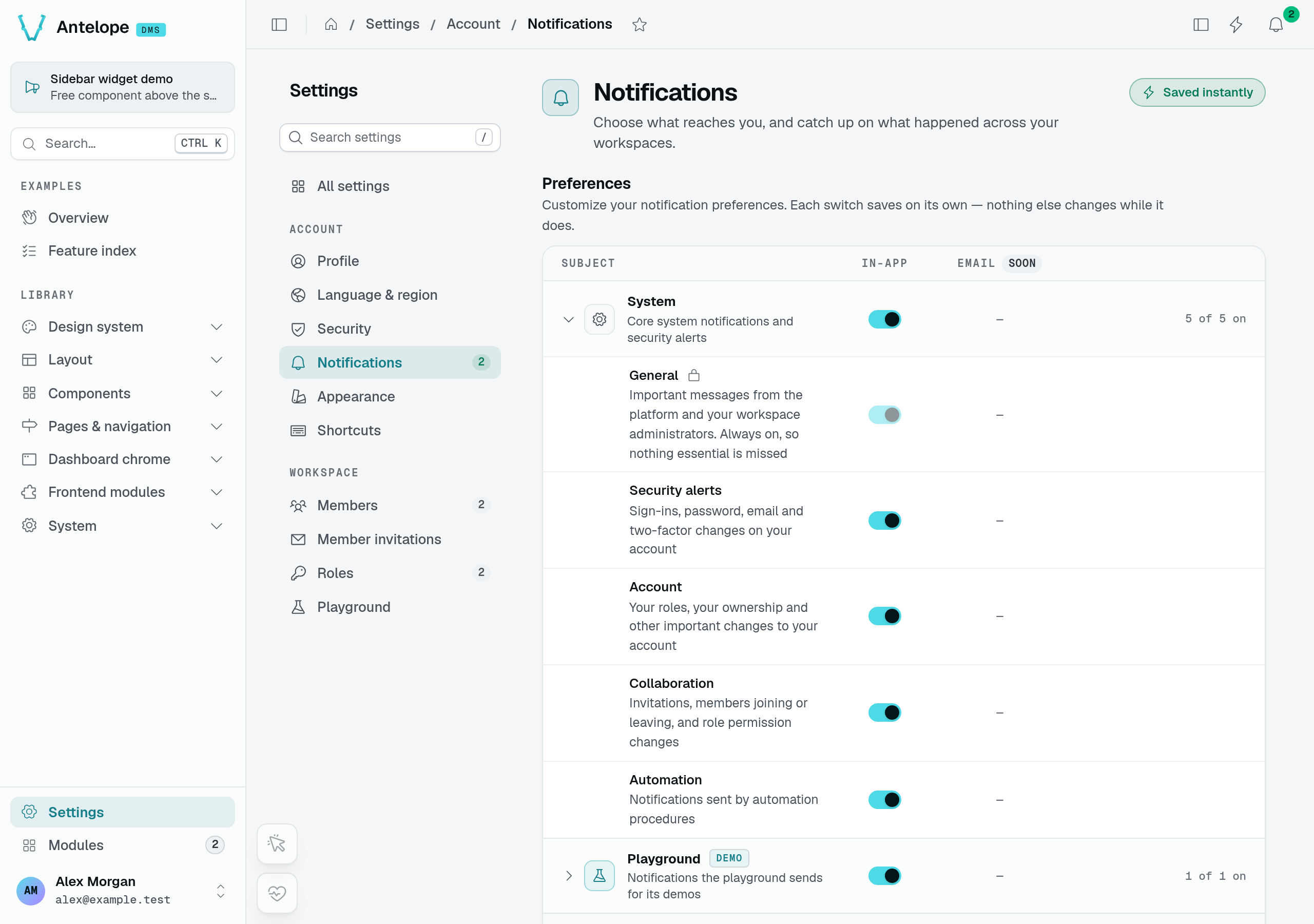Click the Members people icon

tap(298, 506)
